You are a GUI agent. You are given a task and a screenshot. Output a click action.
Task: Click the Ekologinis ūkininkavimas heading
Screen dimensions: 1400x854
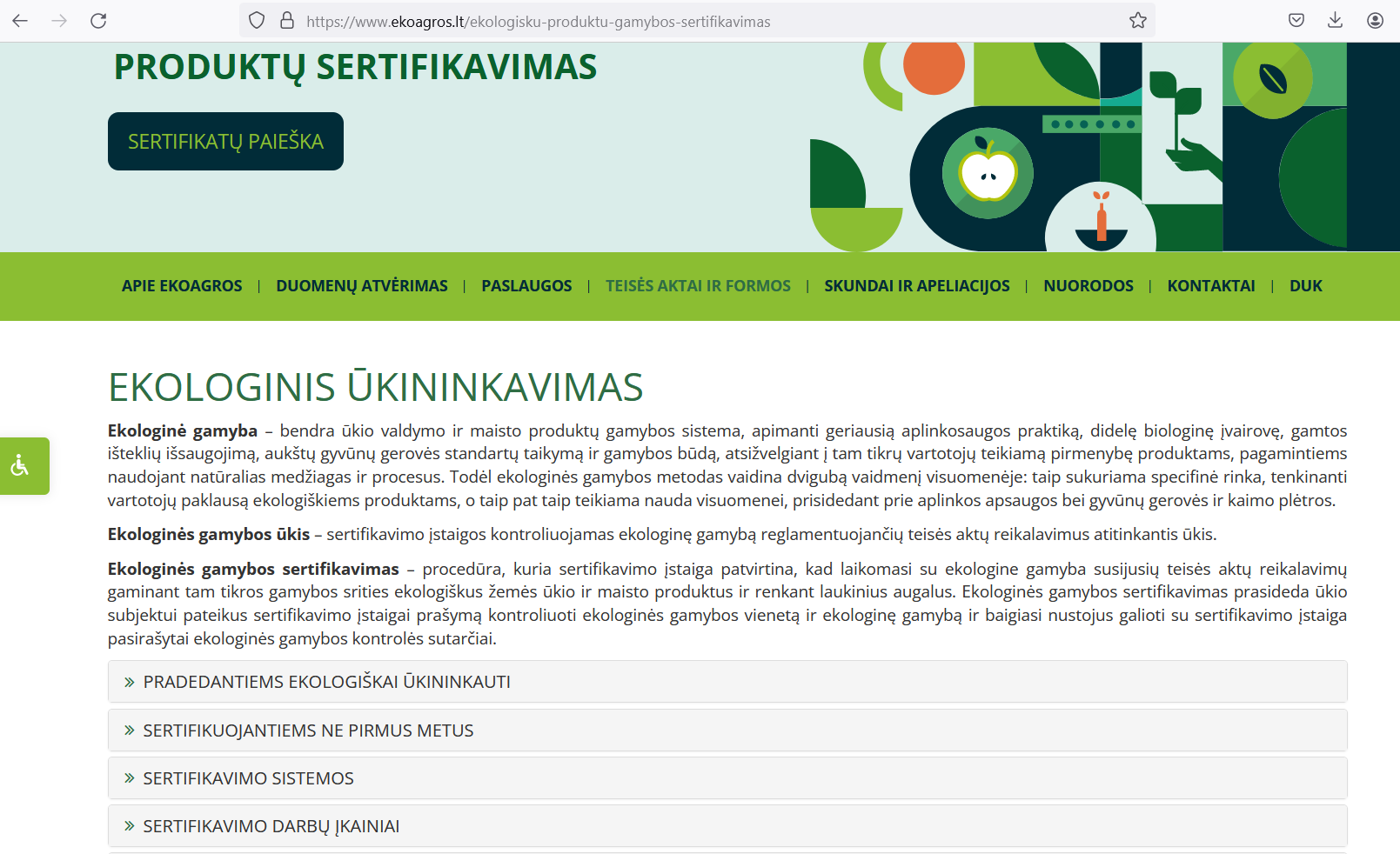[x=375, y=387]
